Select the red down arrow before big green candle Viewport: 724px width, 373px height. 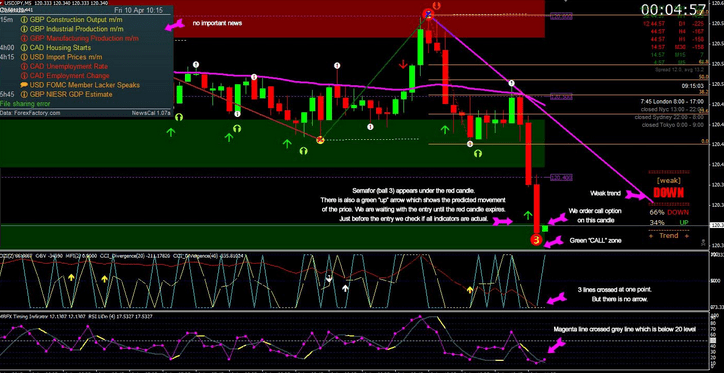(x=403, y=64)
